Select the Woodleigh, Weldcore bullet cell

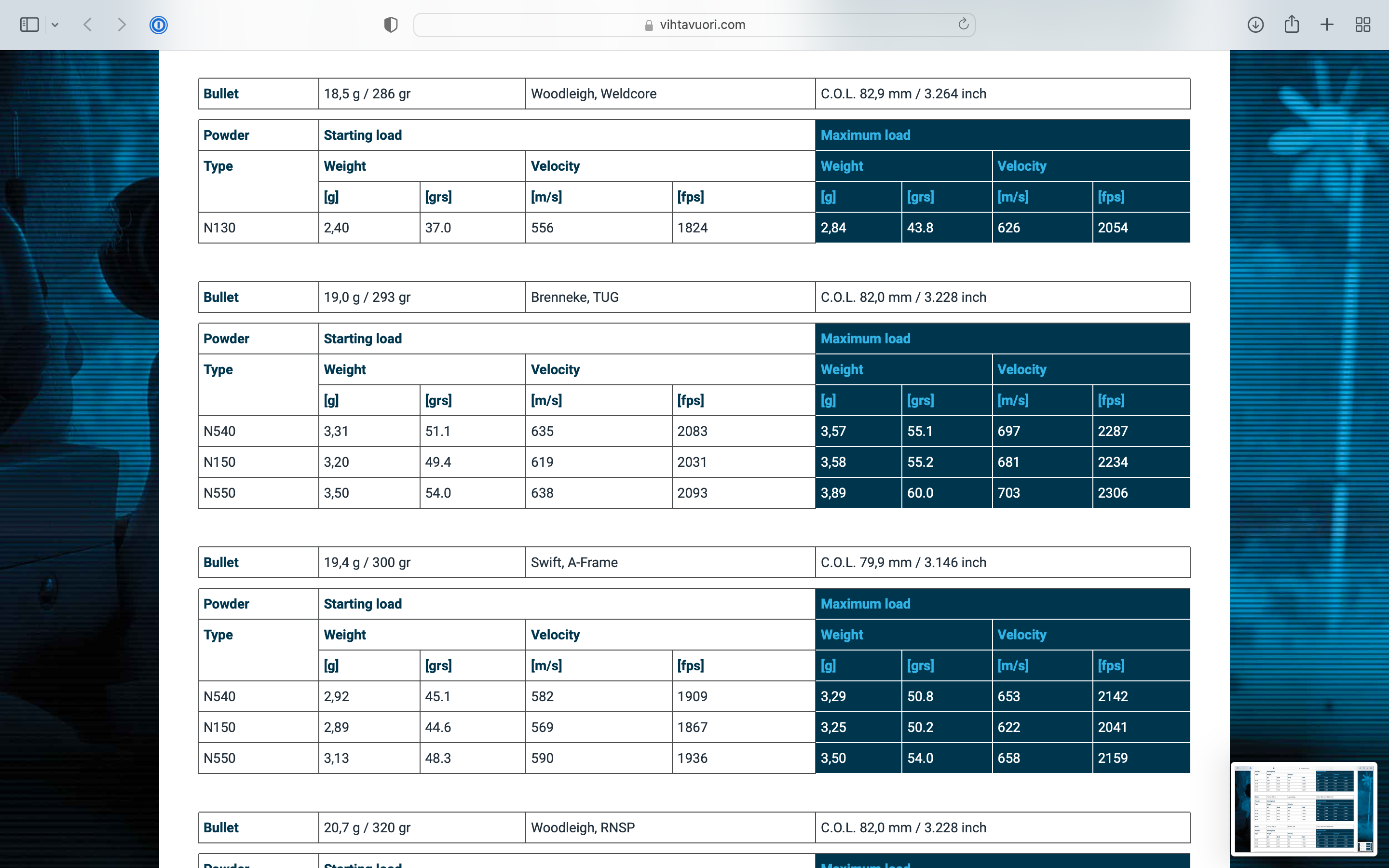pyautogui.click(x=670, y=94)
